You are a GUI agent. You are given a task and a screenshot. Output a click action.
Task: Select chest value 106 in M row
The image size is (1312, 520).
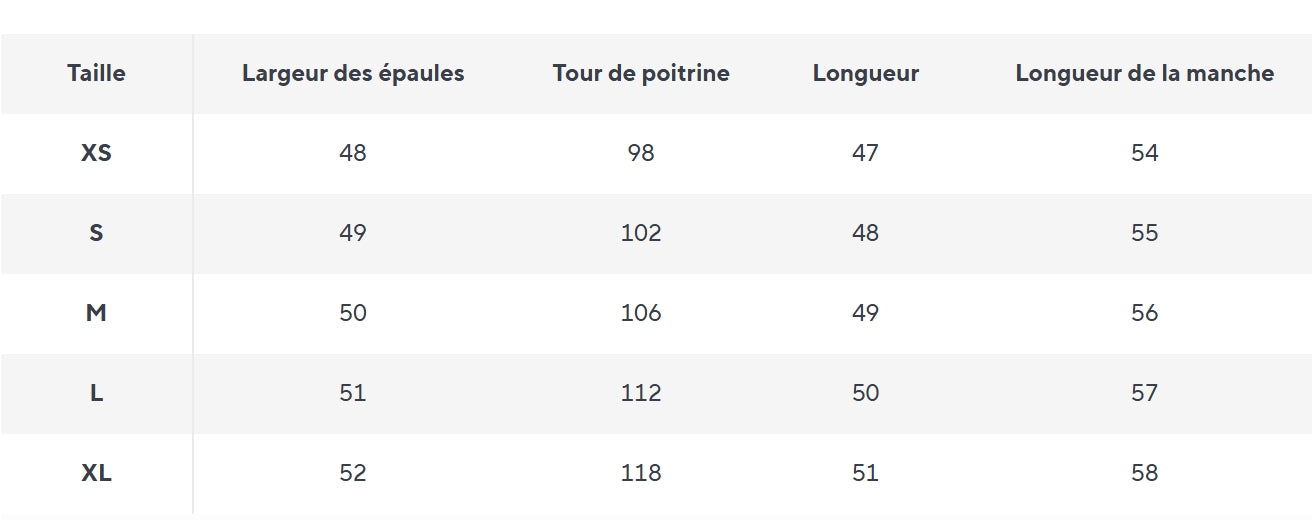pyautogui.click(x=641, y=313)
